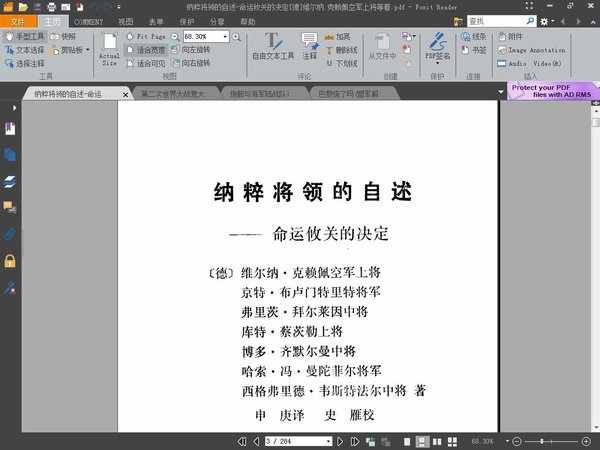The width and height of the screenshot is (600, 450).
Task: Switch to the Home ribbon tab (主页)
Action: coord(53,21)
